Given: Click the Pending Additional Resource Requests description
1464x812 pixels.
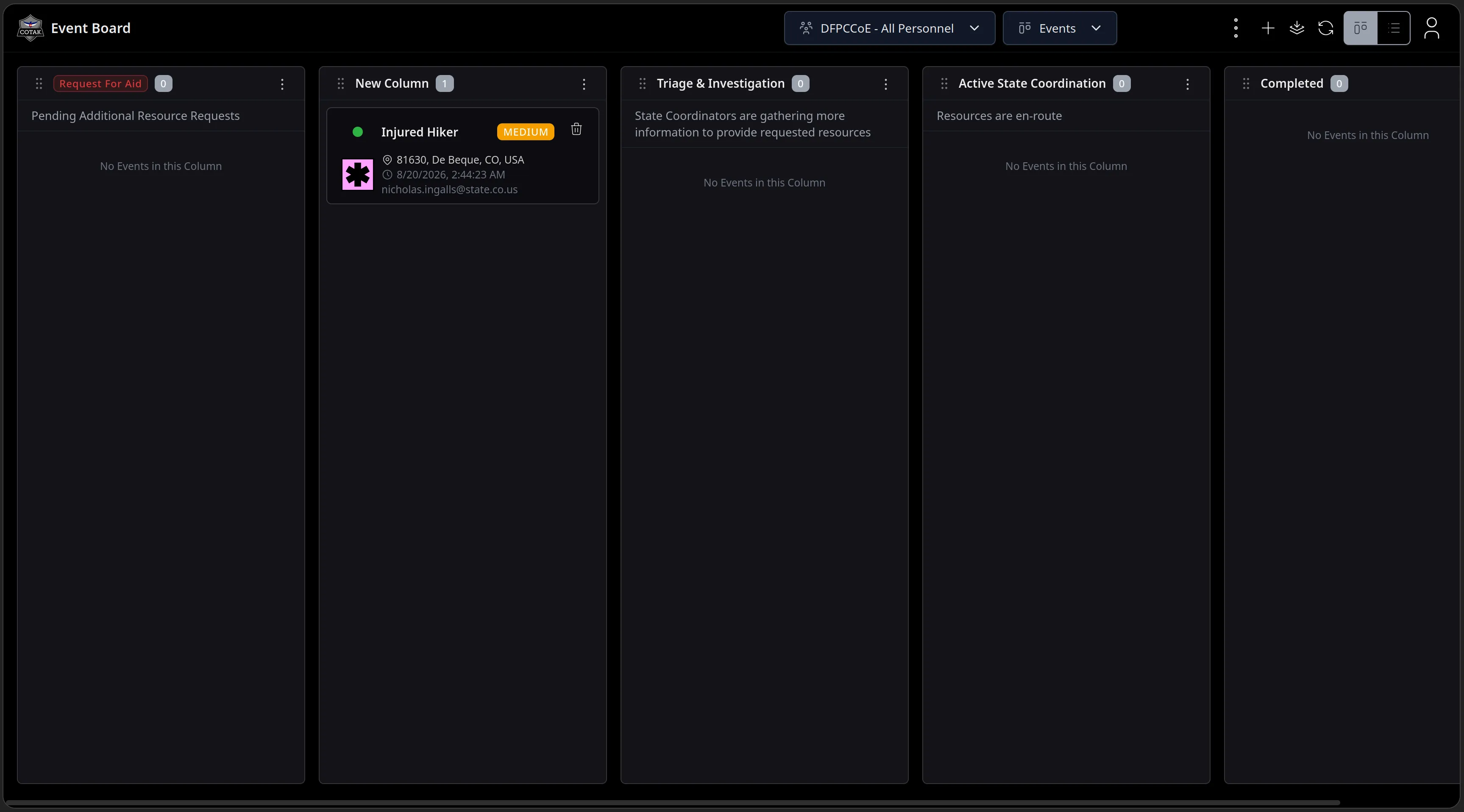Looking at the screenshot, I should pos(135,115).
